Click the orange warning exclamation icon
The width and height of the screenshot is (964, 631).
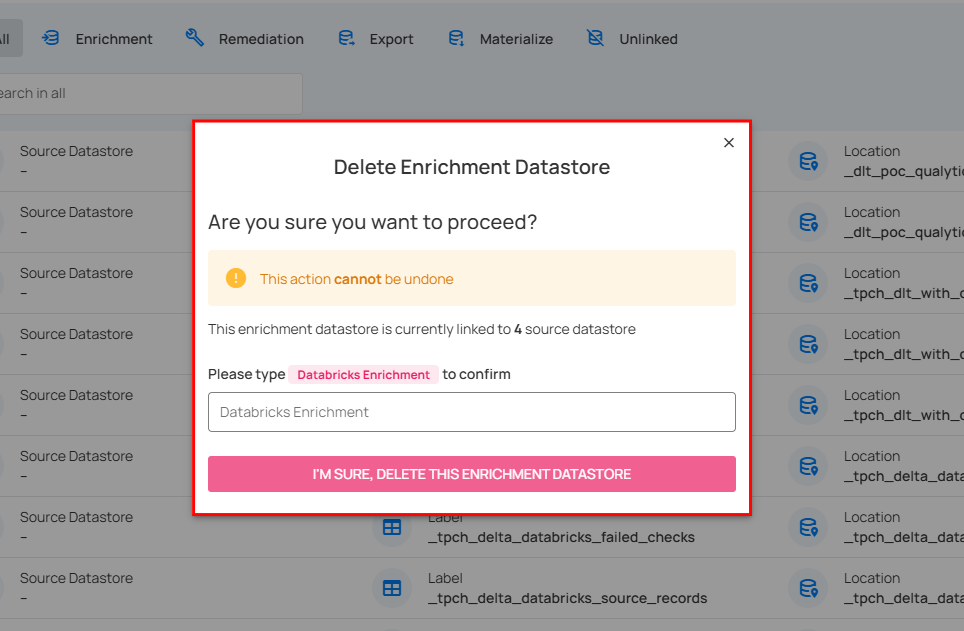[235, 279]
